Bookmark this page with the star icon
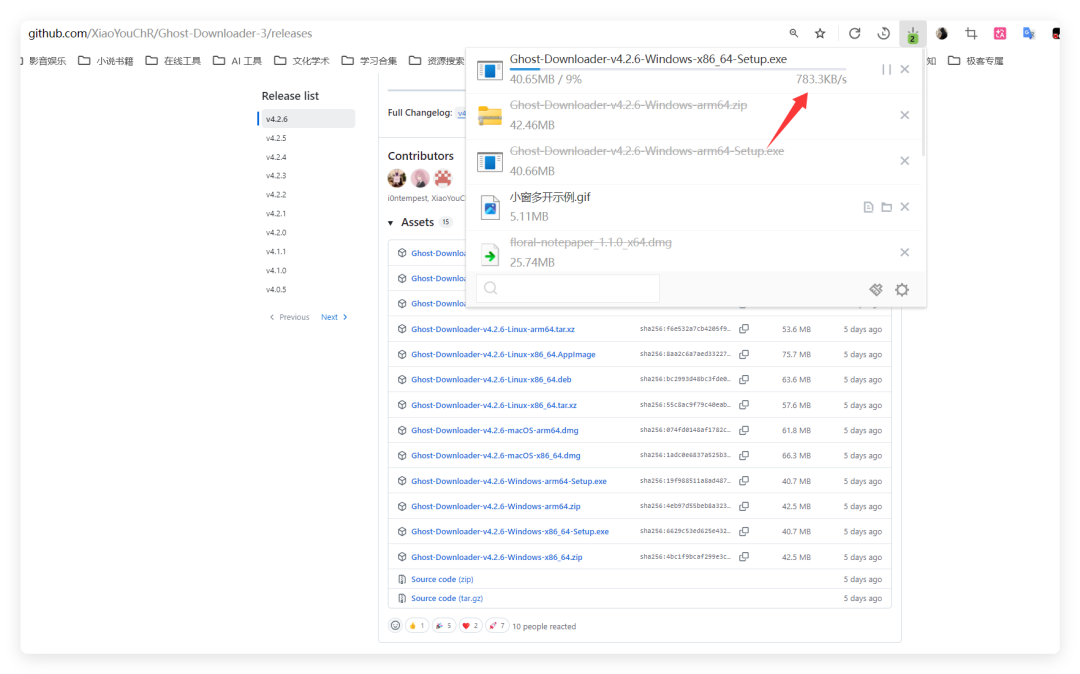 [x=820, y=33]
